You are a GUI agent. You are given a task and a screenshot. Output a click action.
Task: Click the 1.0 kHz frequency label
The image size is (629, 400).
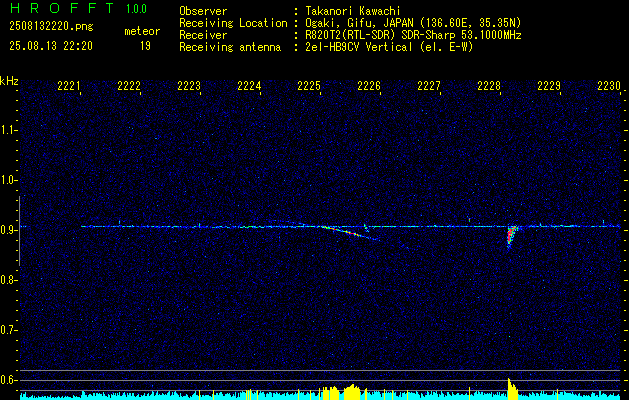point(6,180)
